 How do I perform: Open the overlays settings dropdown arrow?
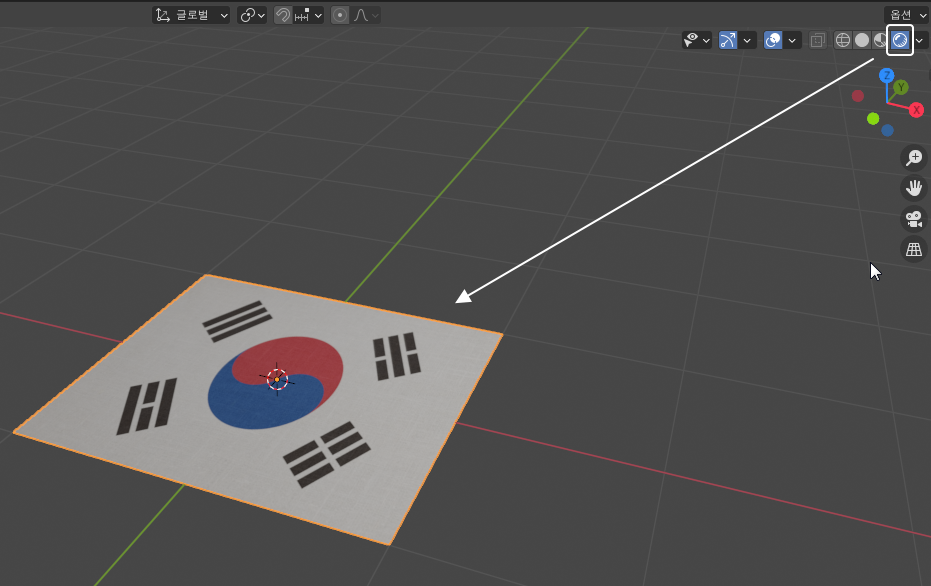coord(792,40)
